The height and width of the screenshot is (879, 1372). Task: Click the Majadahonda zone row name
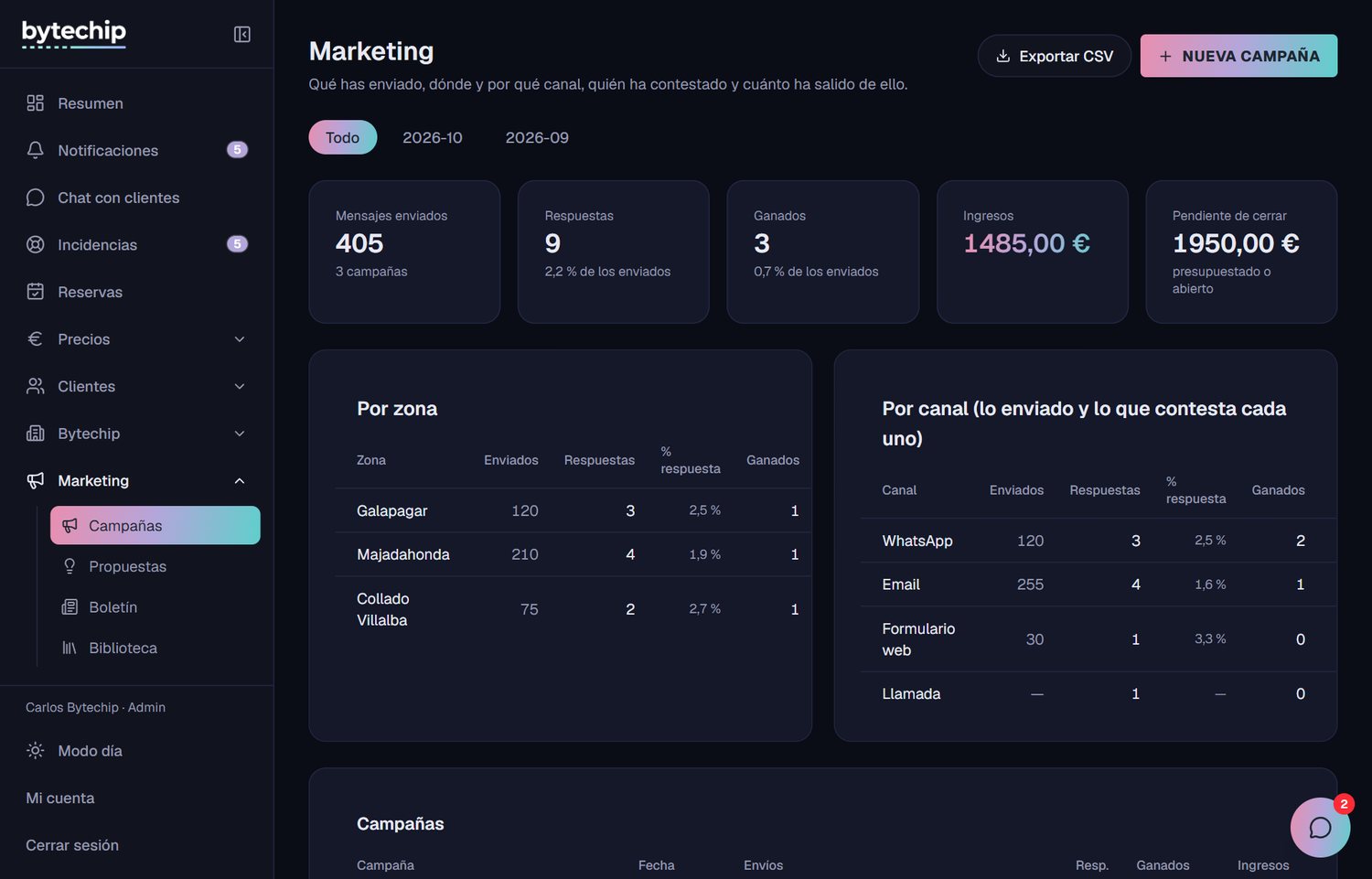click(x=403, y=554)
